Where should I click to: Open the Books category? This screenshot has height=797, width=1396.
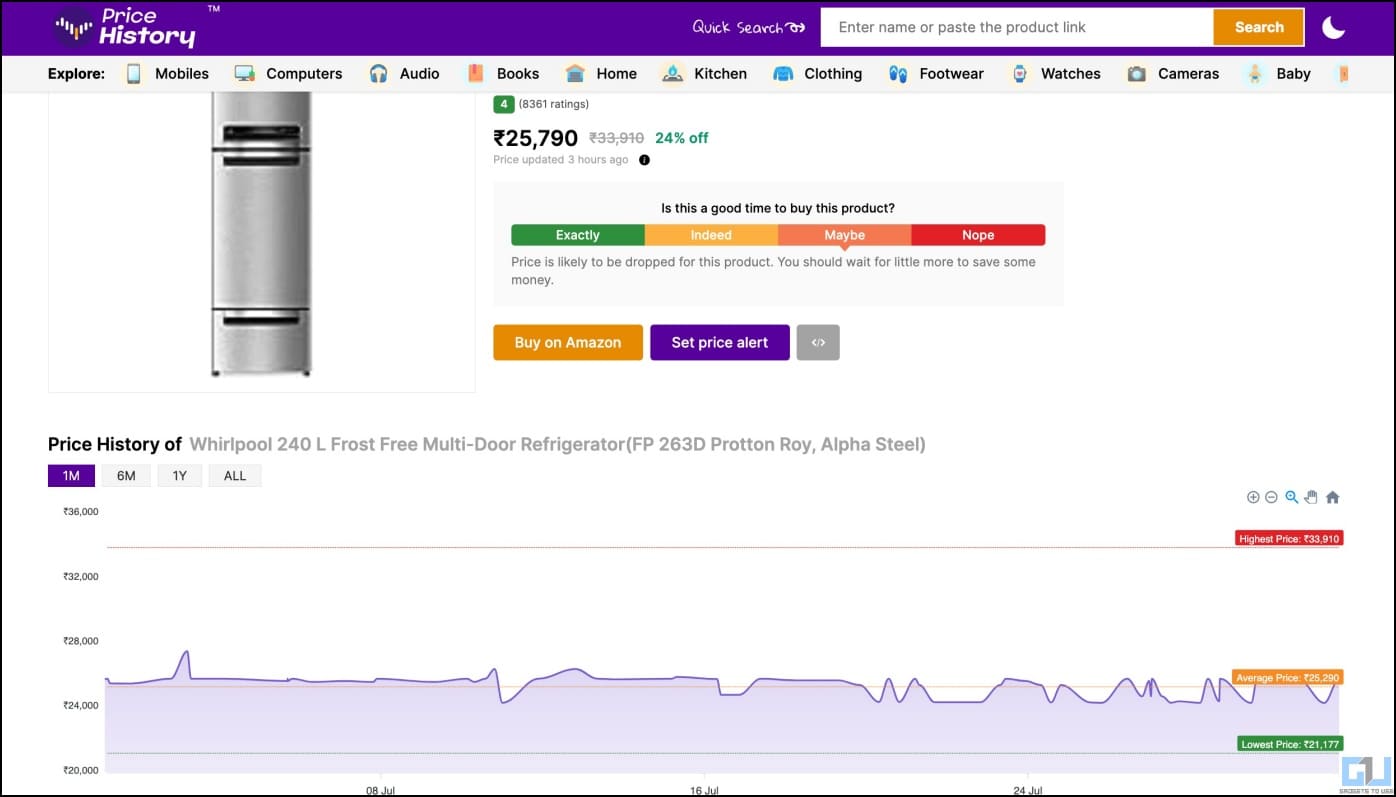click(x=518, y=74)
